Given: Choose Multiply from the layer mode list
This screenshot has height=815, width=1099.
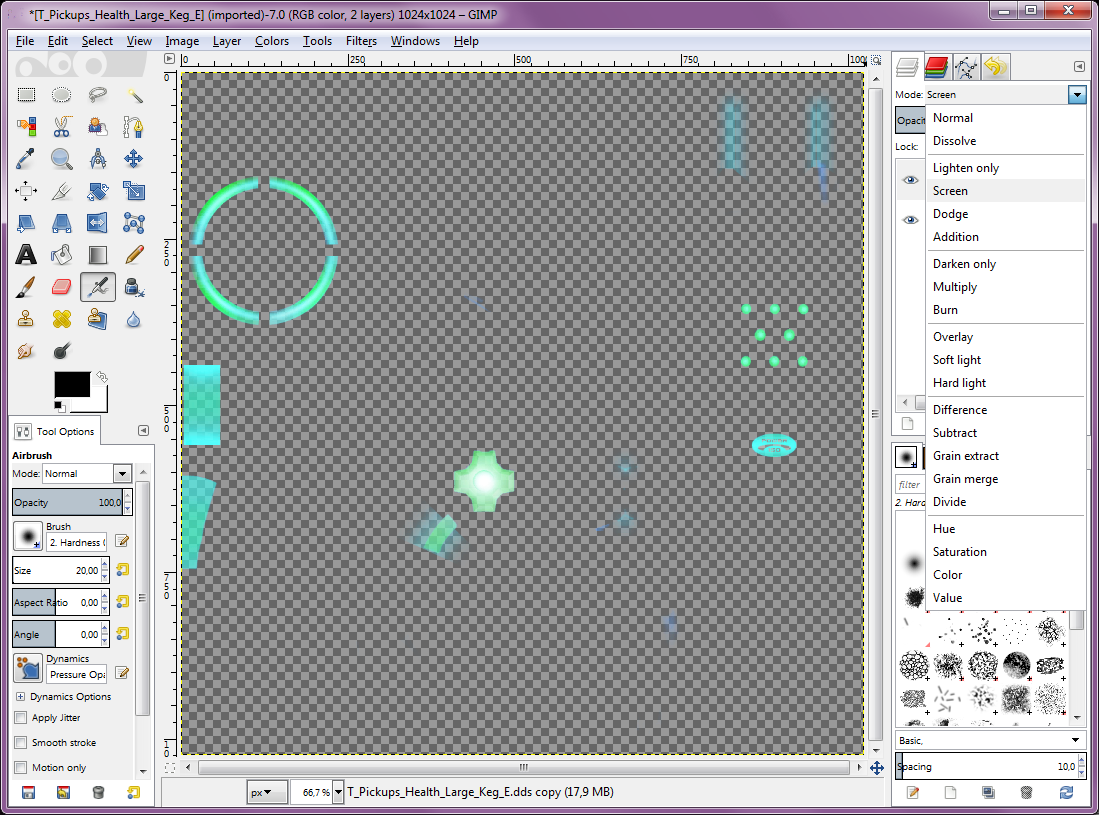Looking at the screenshot, I should [x=955, y=287].
